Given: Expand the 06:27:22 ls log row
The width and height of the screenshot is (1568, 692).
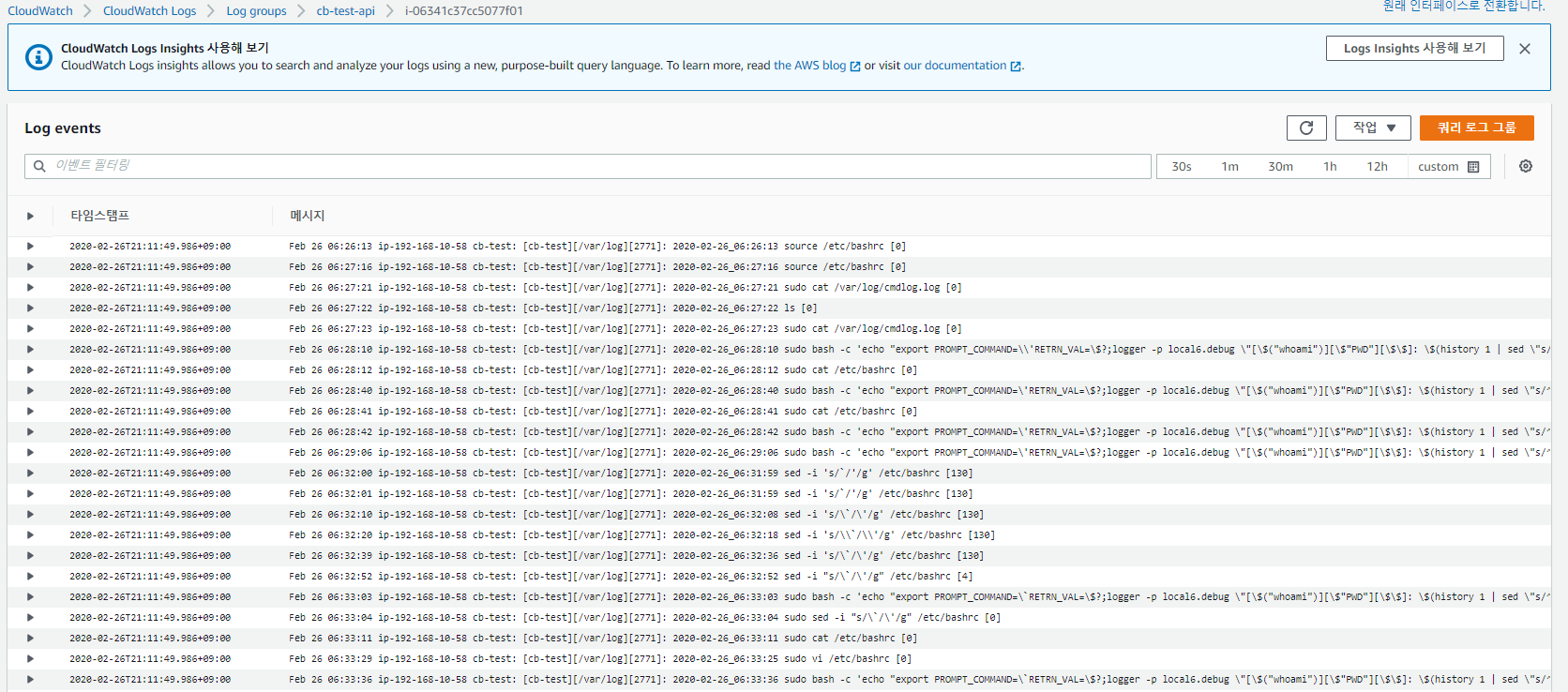Looking at the screenshot, I should (30, 308).
